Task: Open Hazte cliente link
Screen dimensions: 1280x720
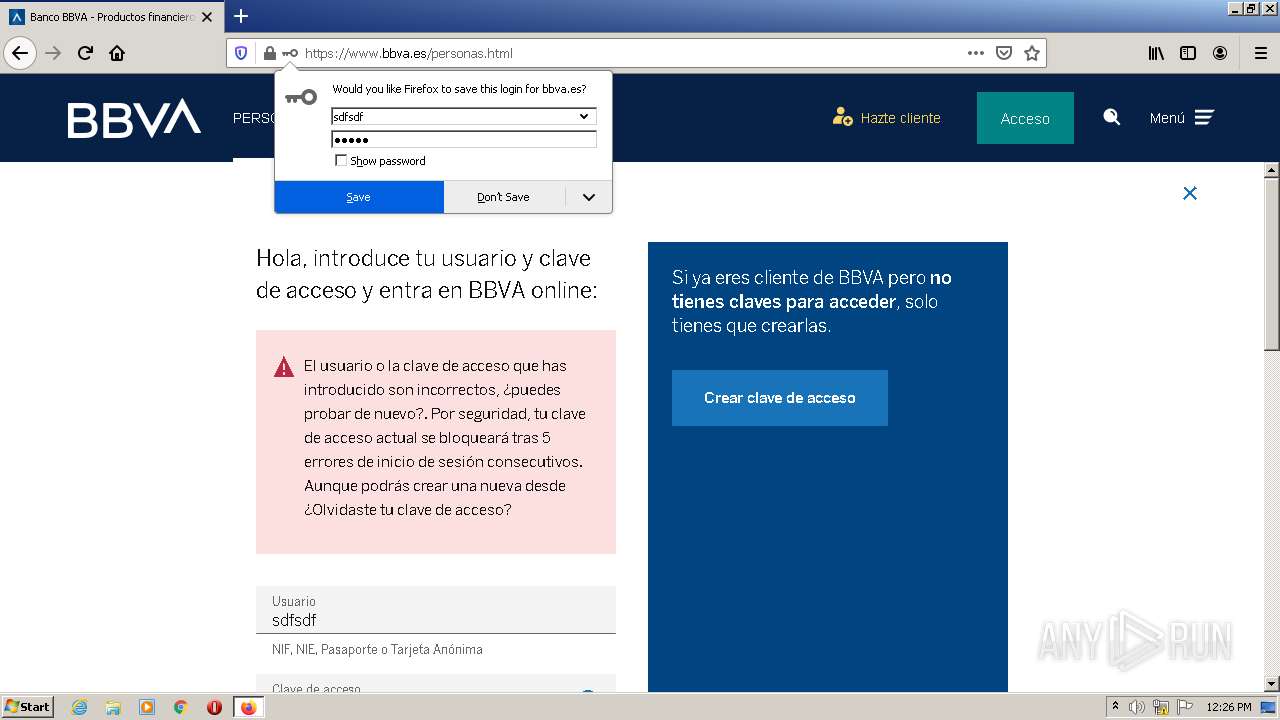Action: [x=887, y=117]
